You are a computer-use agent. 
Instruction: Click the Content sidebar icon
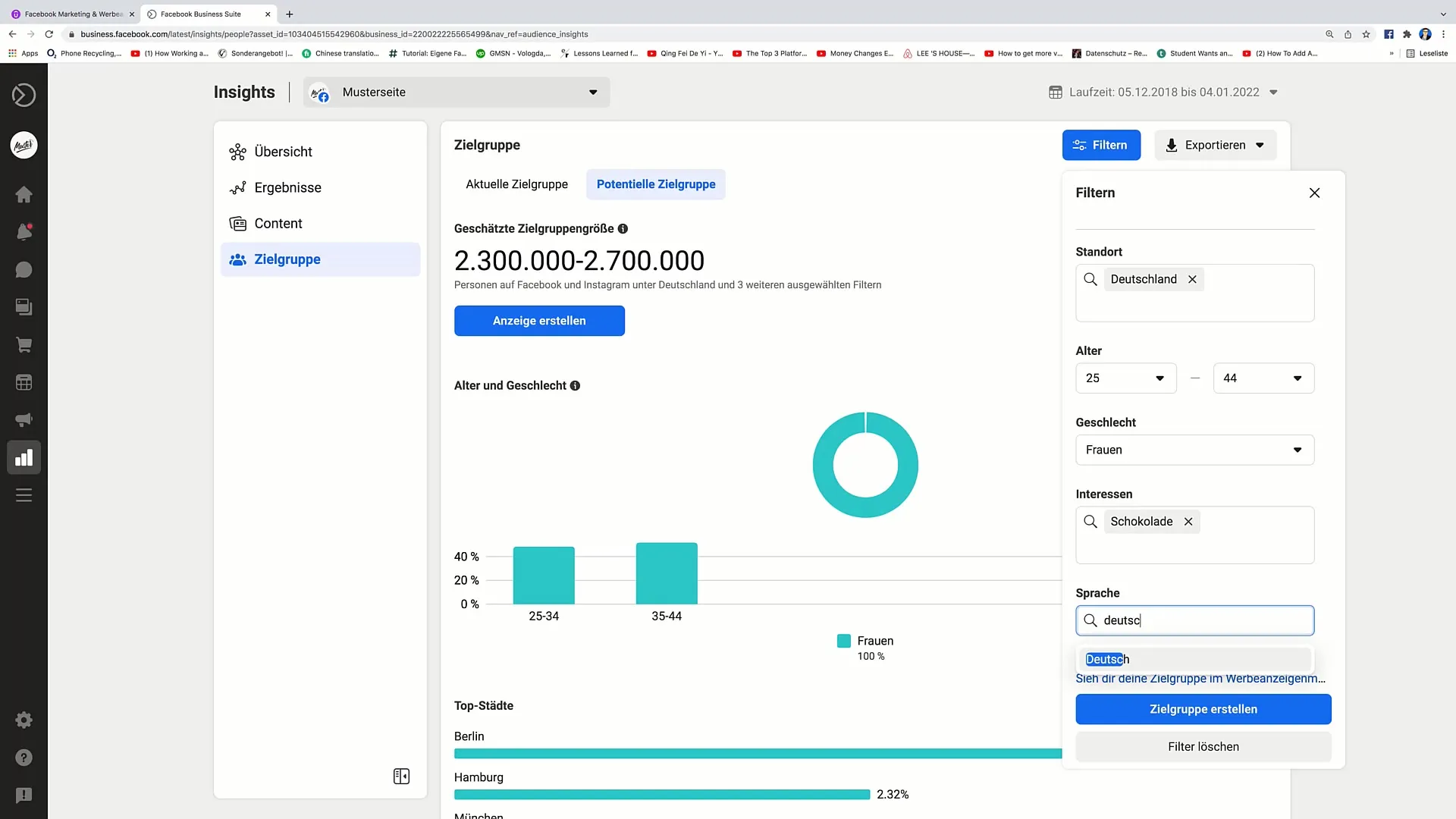pyautogui.click(x=238, y=223)
